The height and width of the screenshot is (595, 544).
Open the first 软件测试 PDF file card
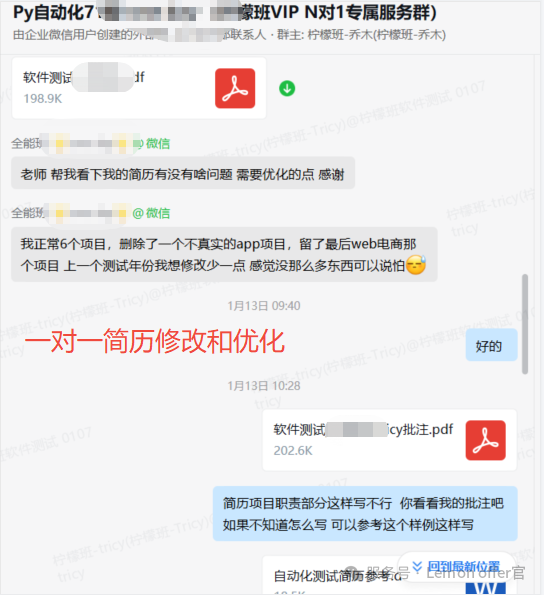pyautogui.click(x=139, y=88)
